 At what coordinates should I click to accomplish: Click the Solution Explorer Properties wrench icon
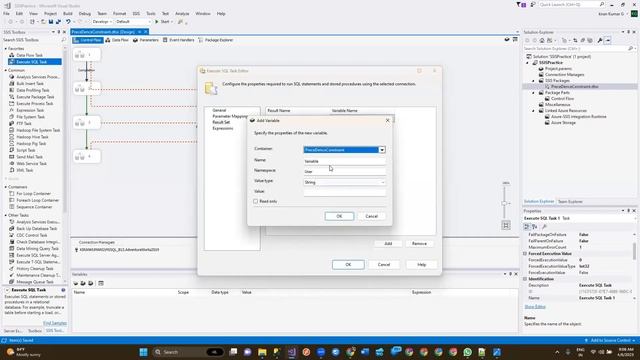point(600,40)
